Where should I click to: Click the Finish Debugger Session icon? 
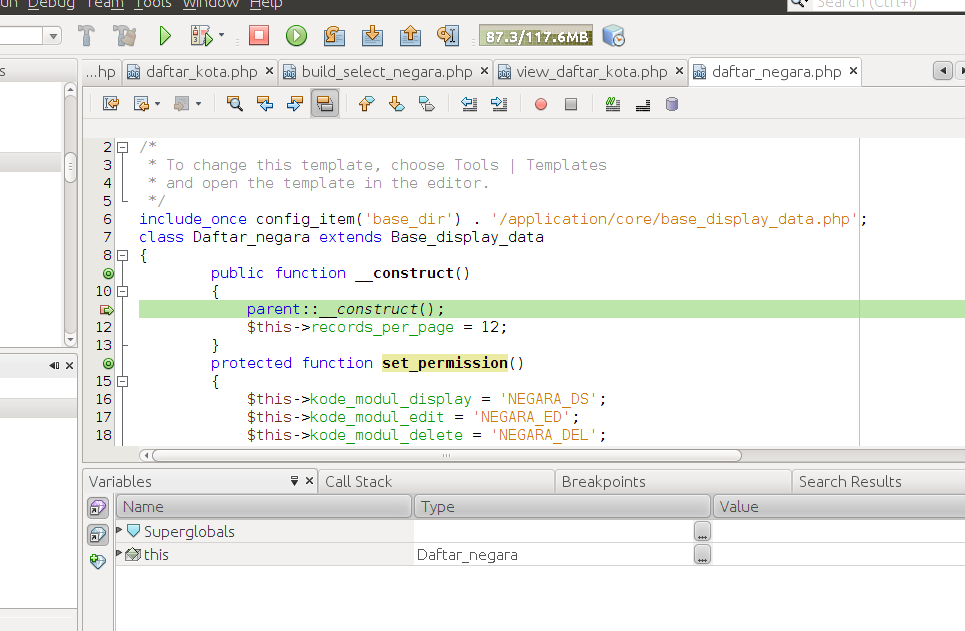258,35
